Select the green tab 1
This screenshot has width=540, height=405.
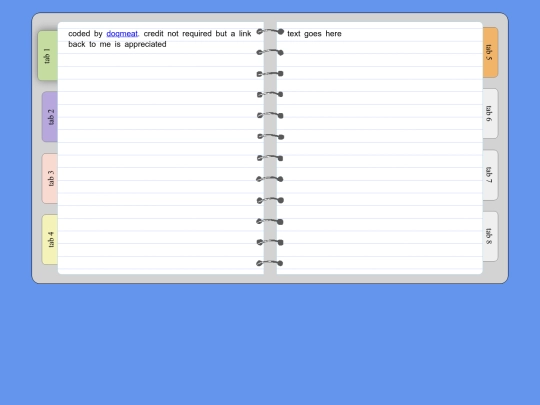coord(48,56)
